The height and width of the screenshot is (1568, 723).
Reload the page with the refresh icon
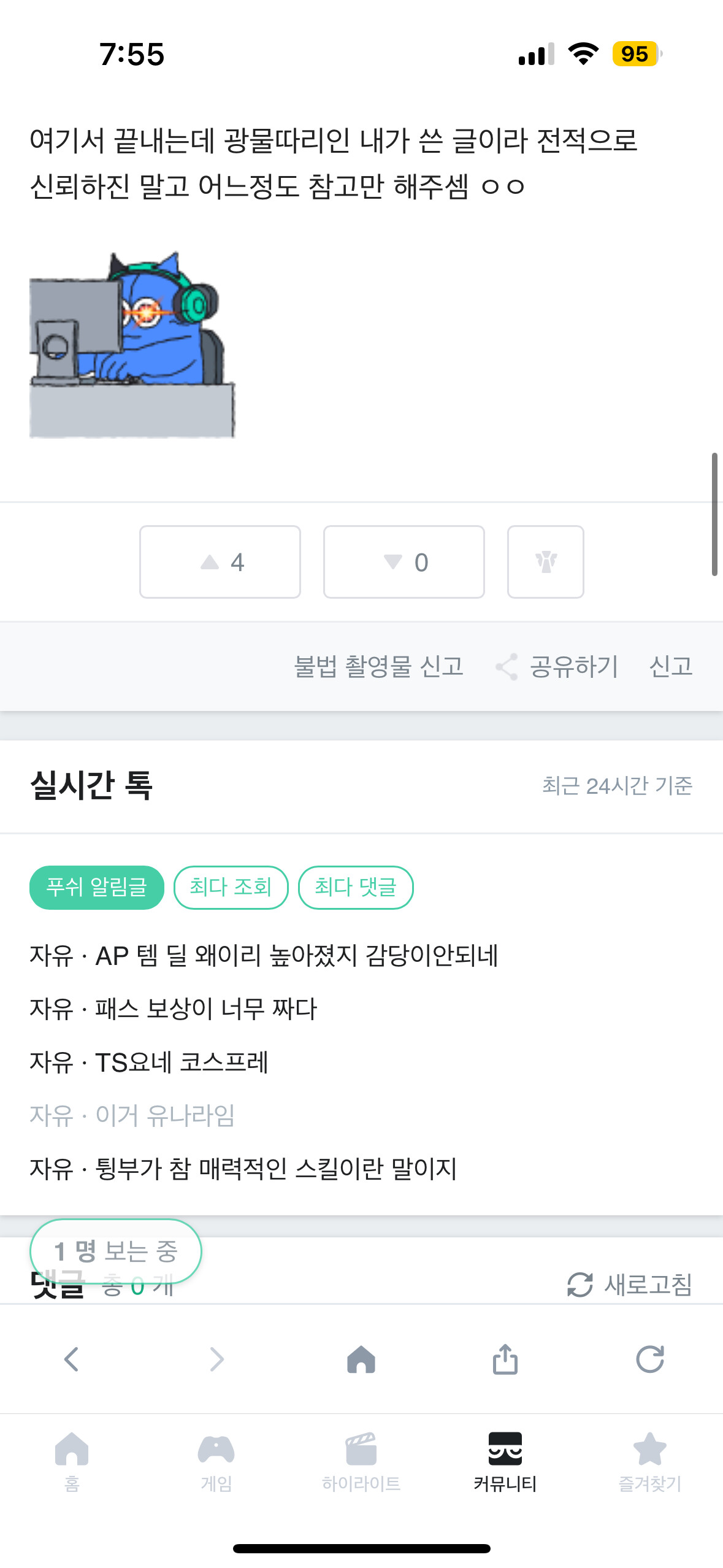650,1359
